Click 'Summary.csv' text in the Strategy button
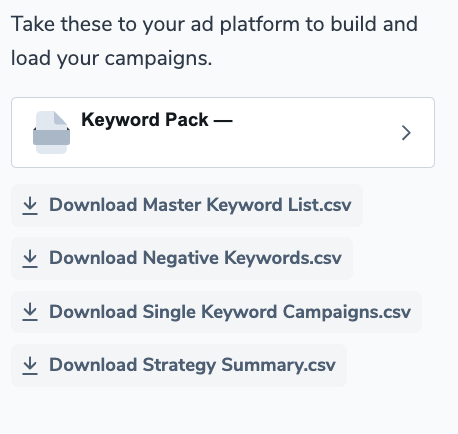The width and height of the screenshot is (458, 434). 278,365
